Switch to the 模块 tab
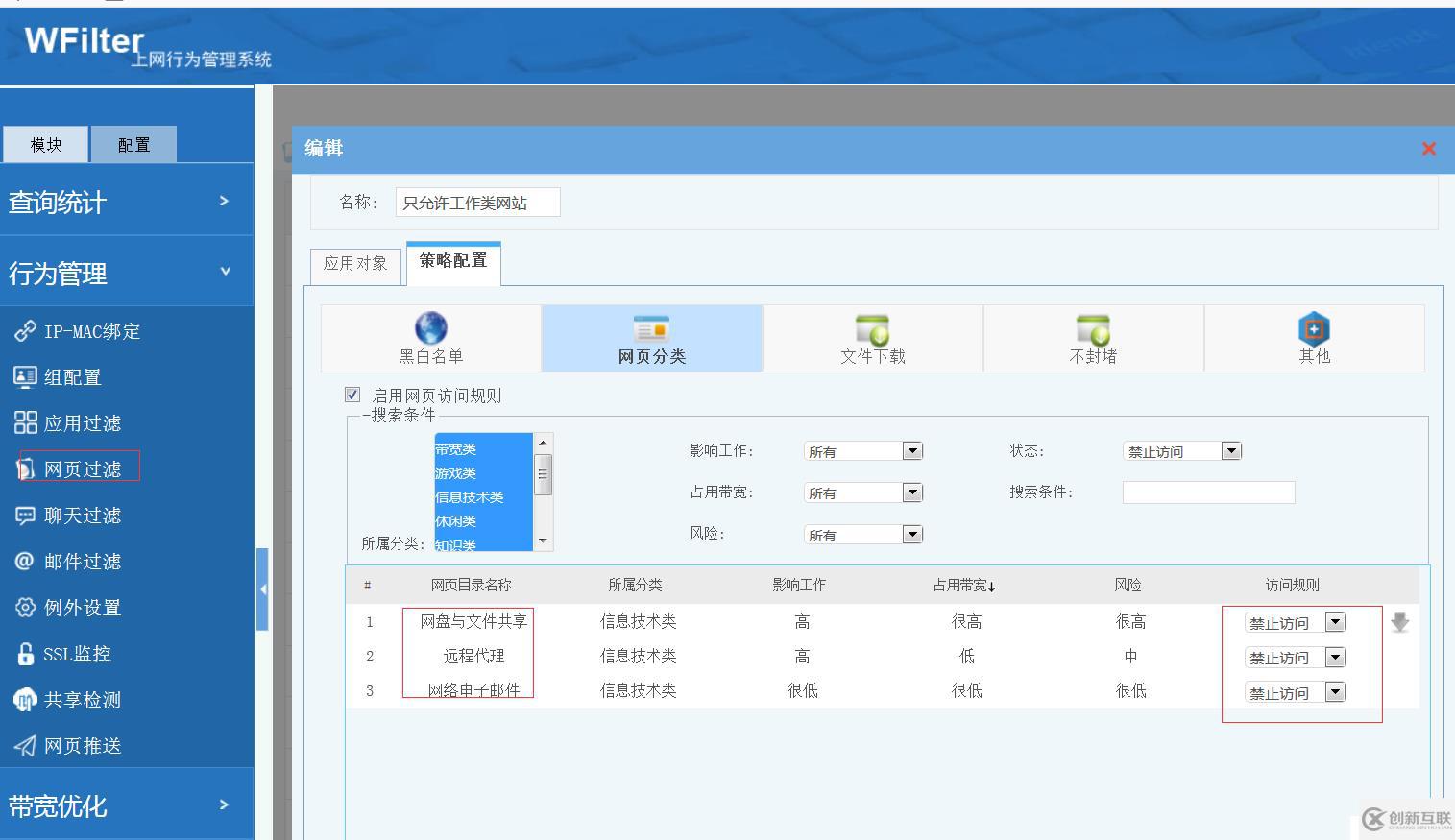 45,144
